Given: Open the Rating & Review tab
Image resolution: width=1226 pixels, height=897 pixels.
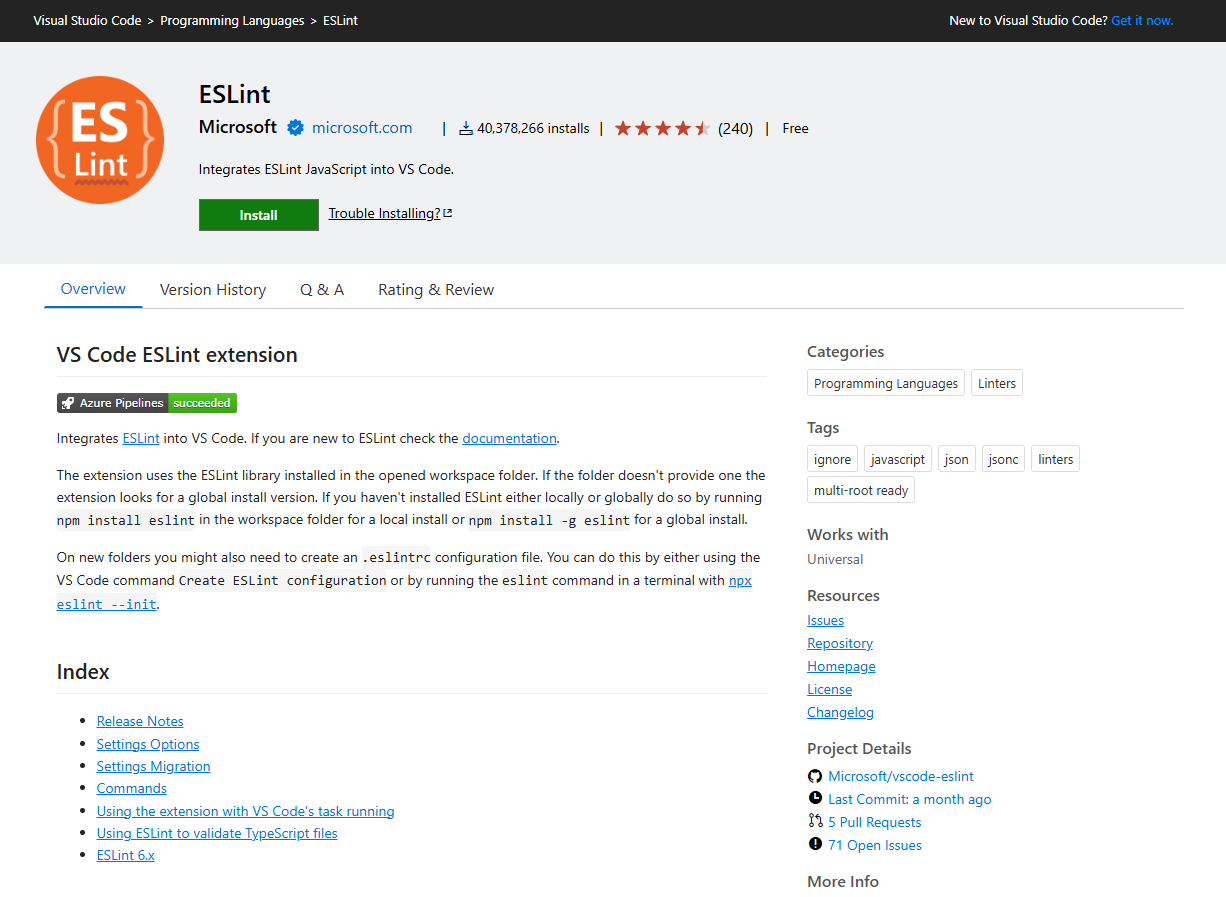Looking at the screenshot, I should (x=436, y=290).
